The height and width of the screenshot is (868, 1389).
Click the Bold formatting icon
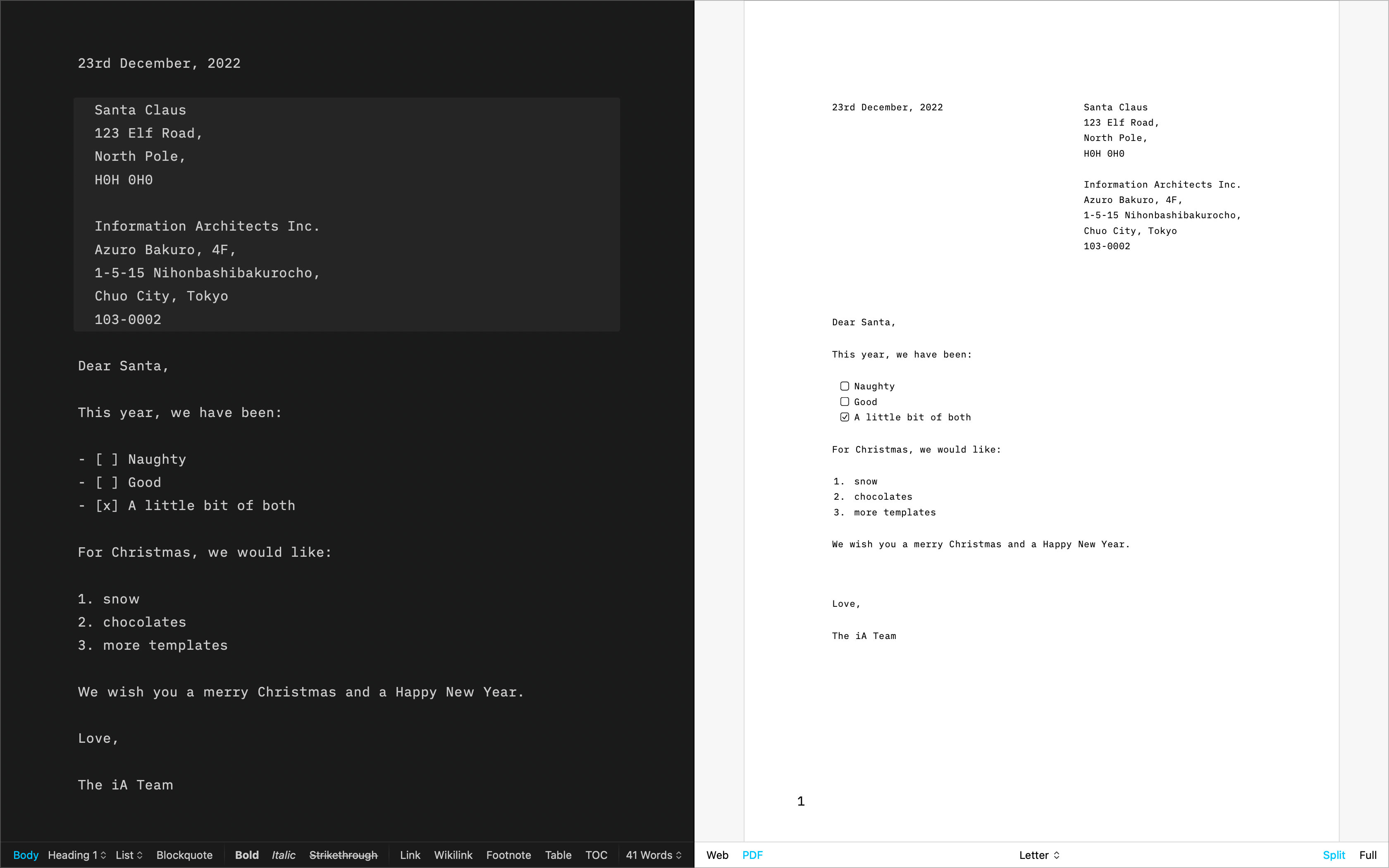tap(246, 854)
